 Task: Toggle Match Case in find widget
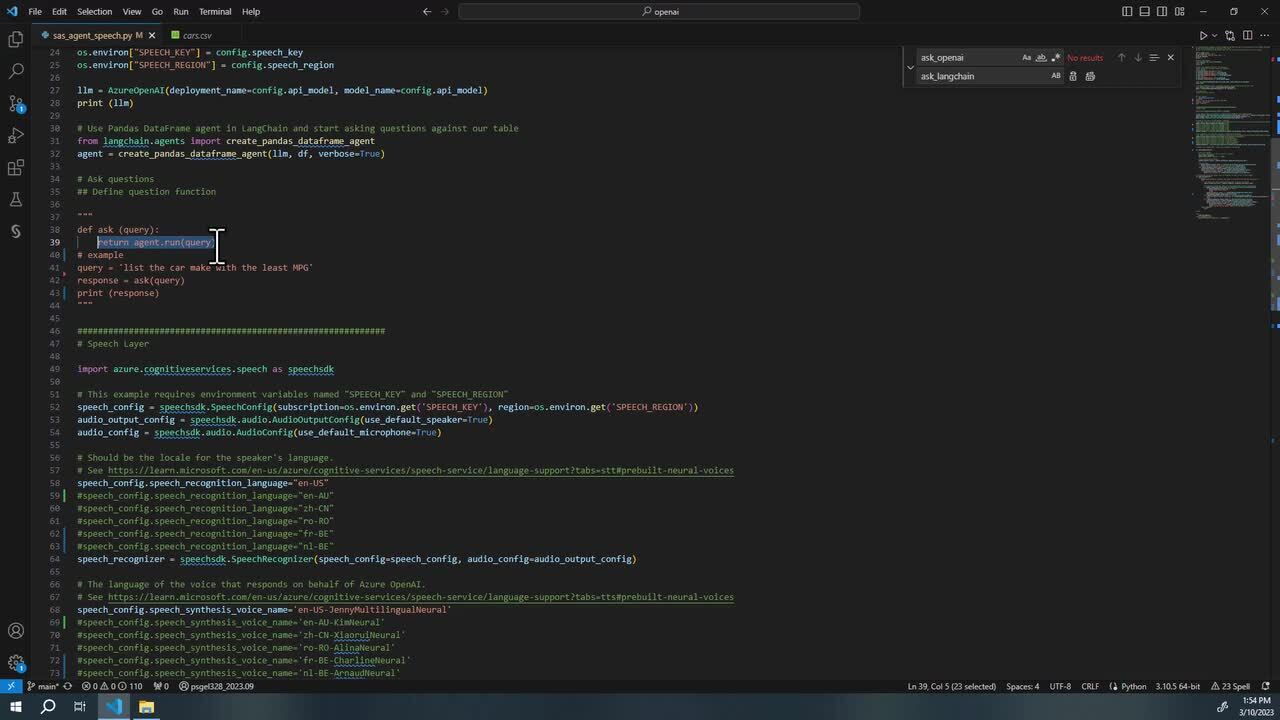tap(1026, 58)
